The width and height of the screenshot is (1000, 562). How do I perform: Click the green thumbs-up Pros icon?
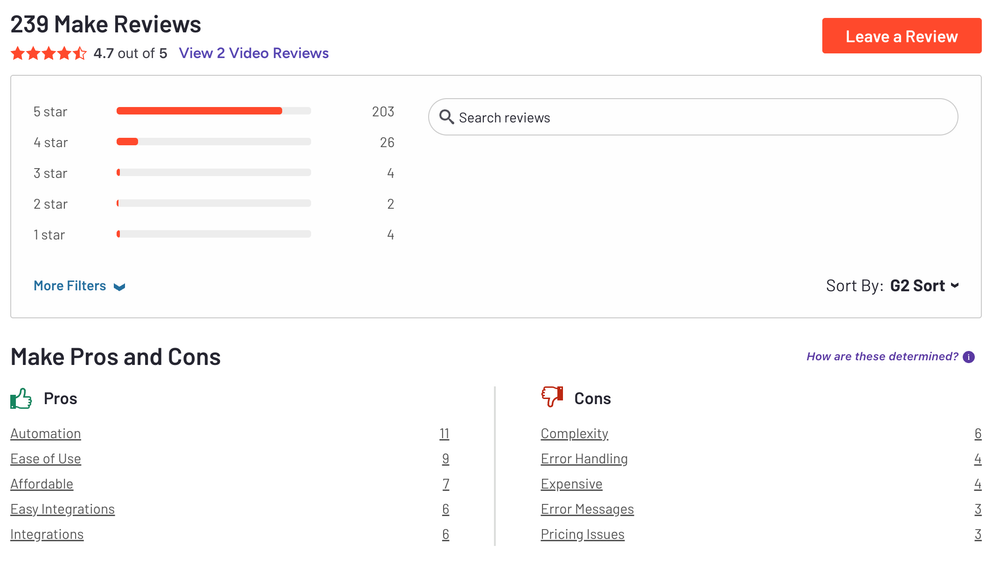pos(21,399)
